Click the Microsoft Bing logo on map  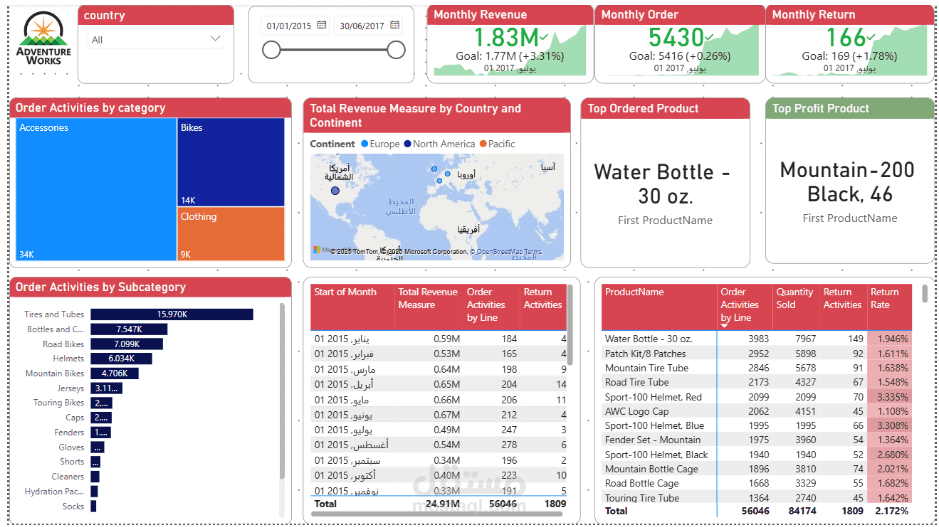pos(318,250)
